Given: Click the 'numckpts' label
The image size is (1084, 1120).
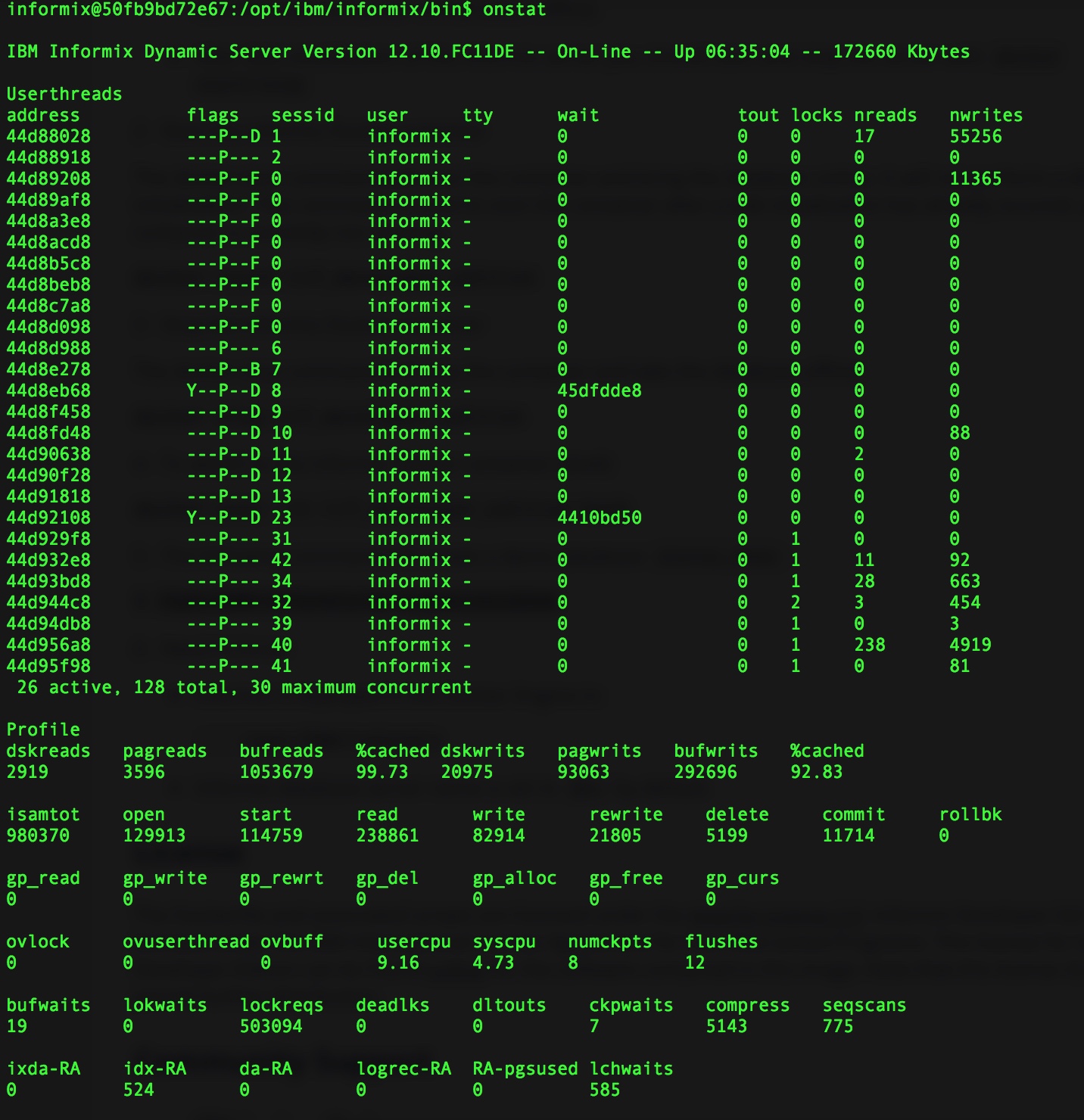Looking at the screenshot, I should point(610,941).
